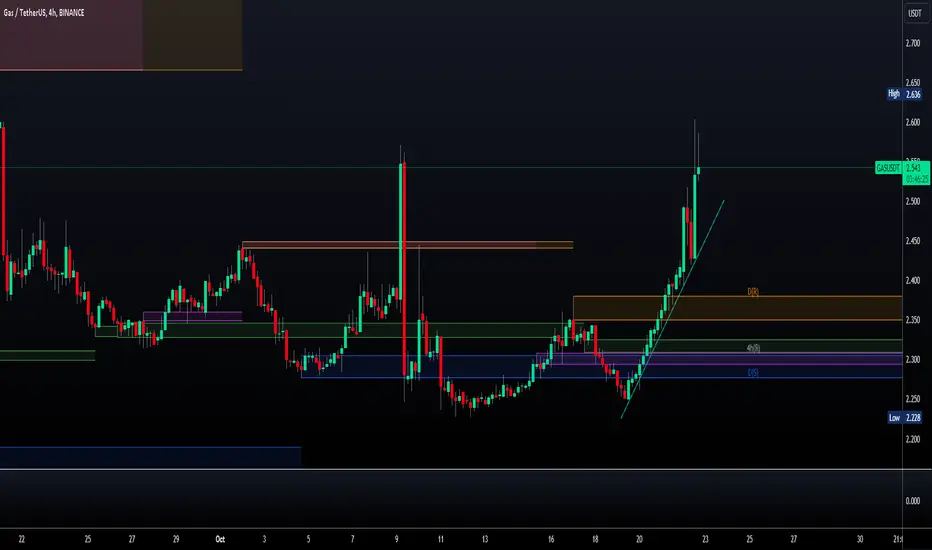The image size is (932, 550).
Task: Click the date 18 on time axis
Action: tap(595, 539)
